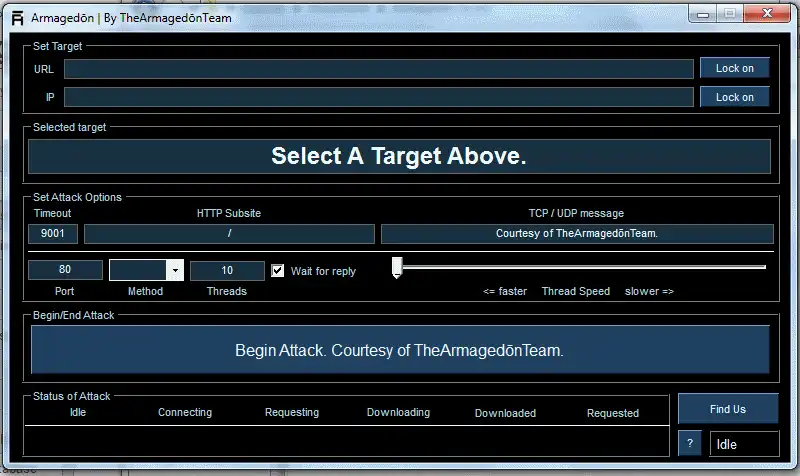Click the Downloaded status column header

tap(505, 413)
